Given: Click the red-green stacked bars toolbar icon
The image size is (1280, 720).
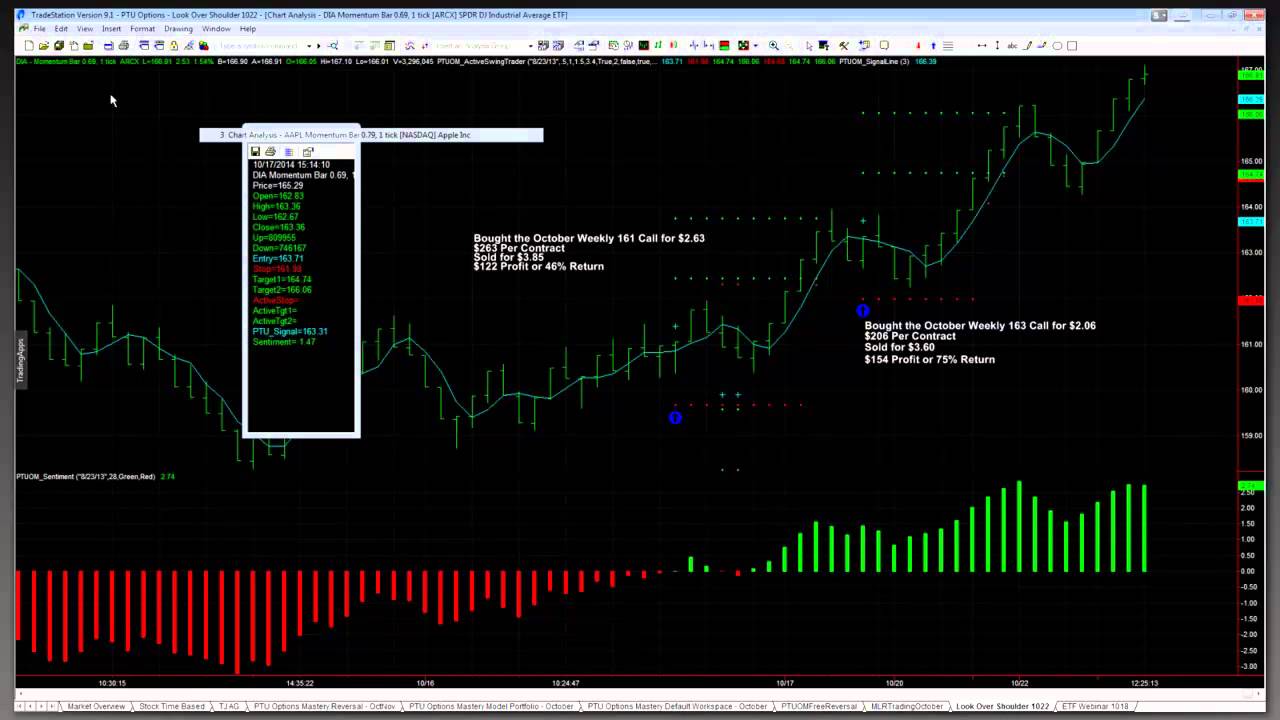Looking at the screenshot, I should (724, 46).
